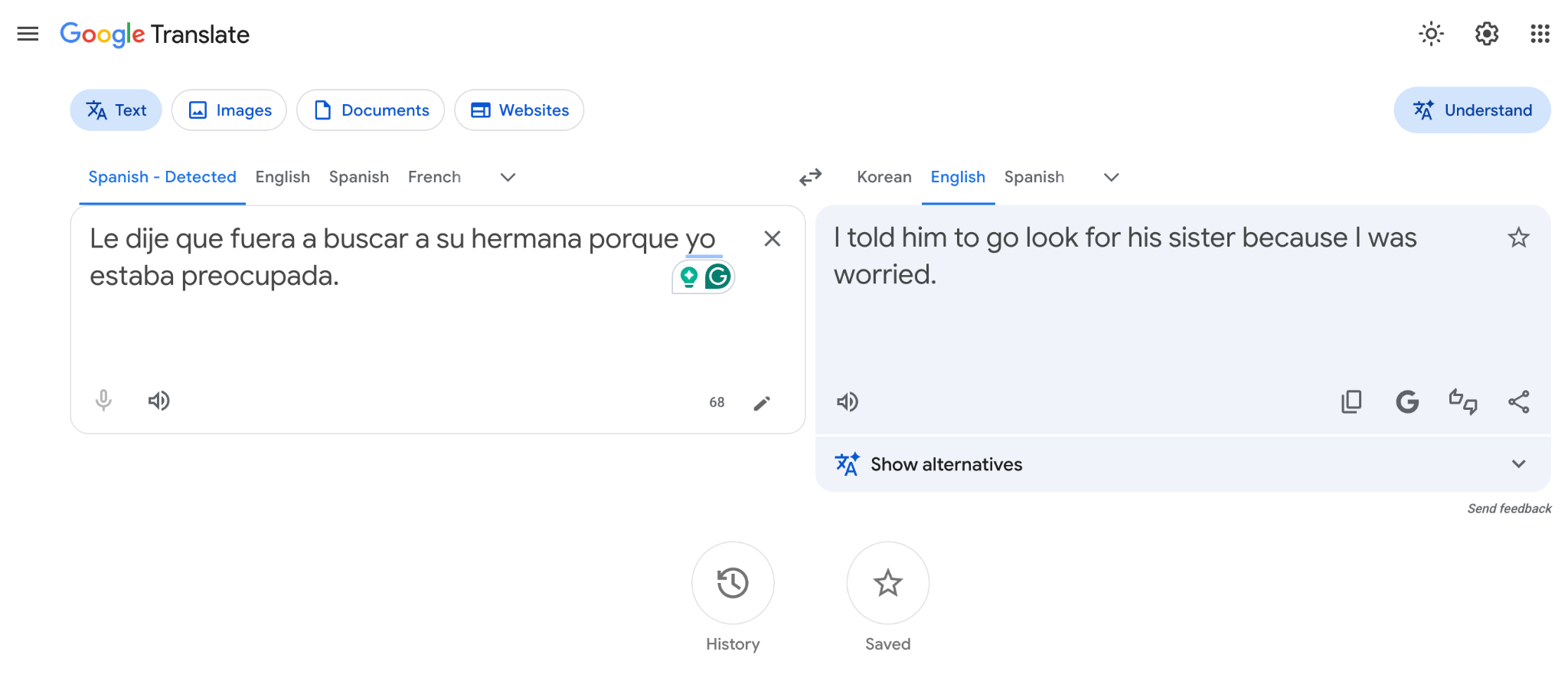This screenshot has width=1568, height=681.
Task: Toggle the brightness theme icon
Action: click(x=1431, y=34)
